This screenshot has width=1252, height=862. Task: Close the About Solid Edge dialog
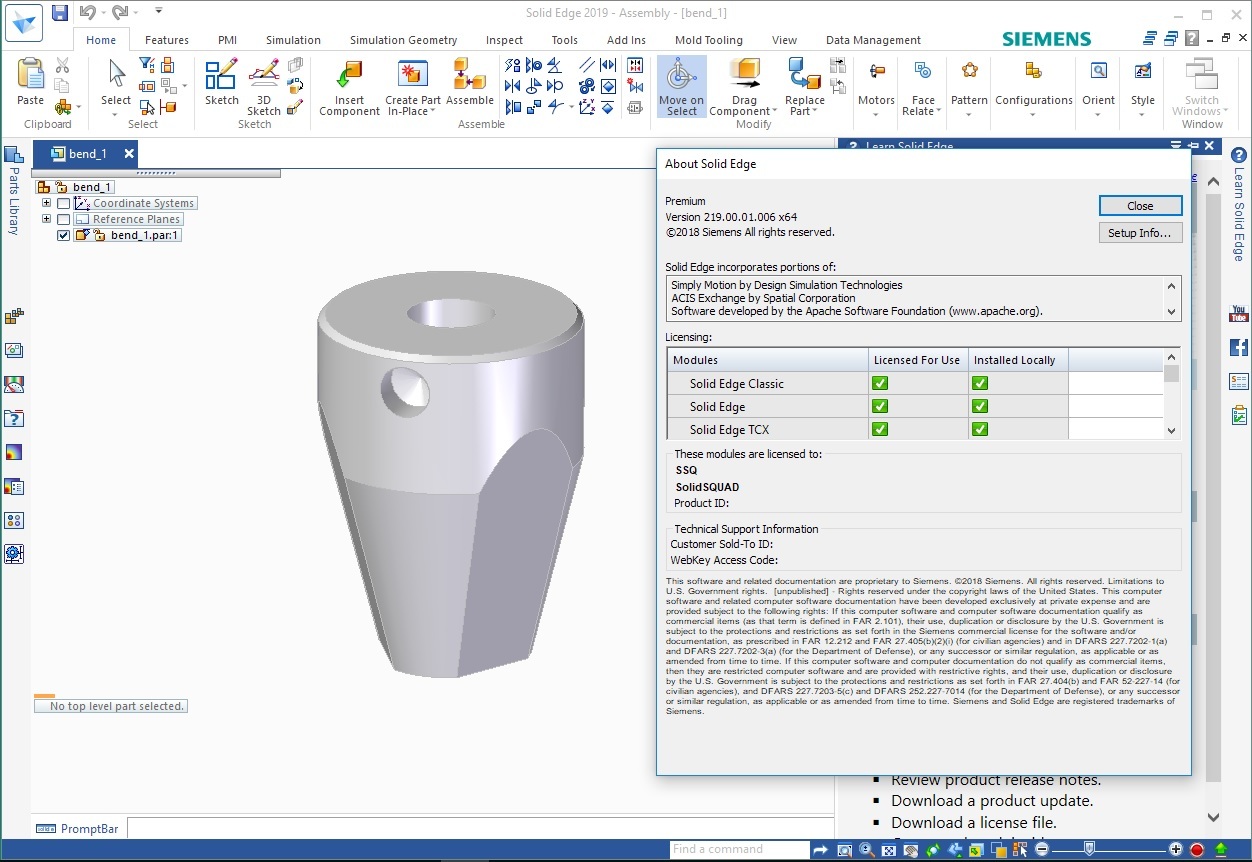tap(1140, 205)
